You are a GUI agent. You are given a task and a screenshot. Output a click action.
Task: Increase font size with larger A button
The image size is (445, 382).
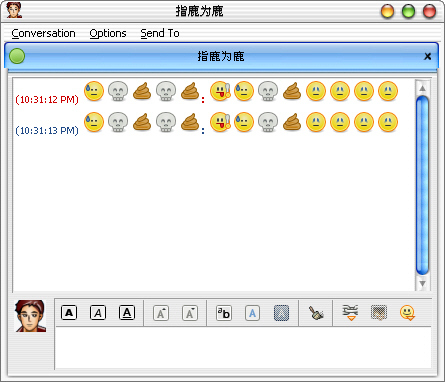point(161,313)
